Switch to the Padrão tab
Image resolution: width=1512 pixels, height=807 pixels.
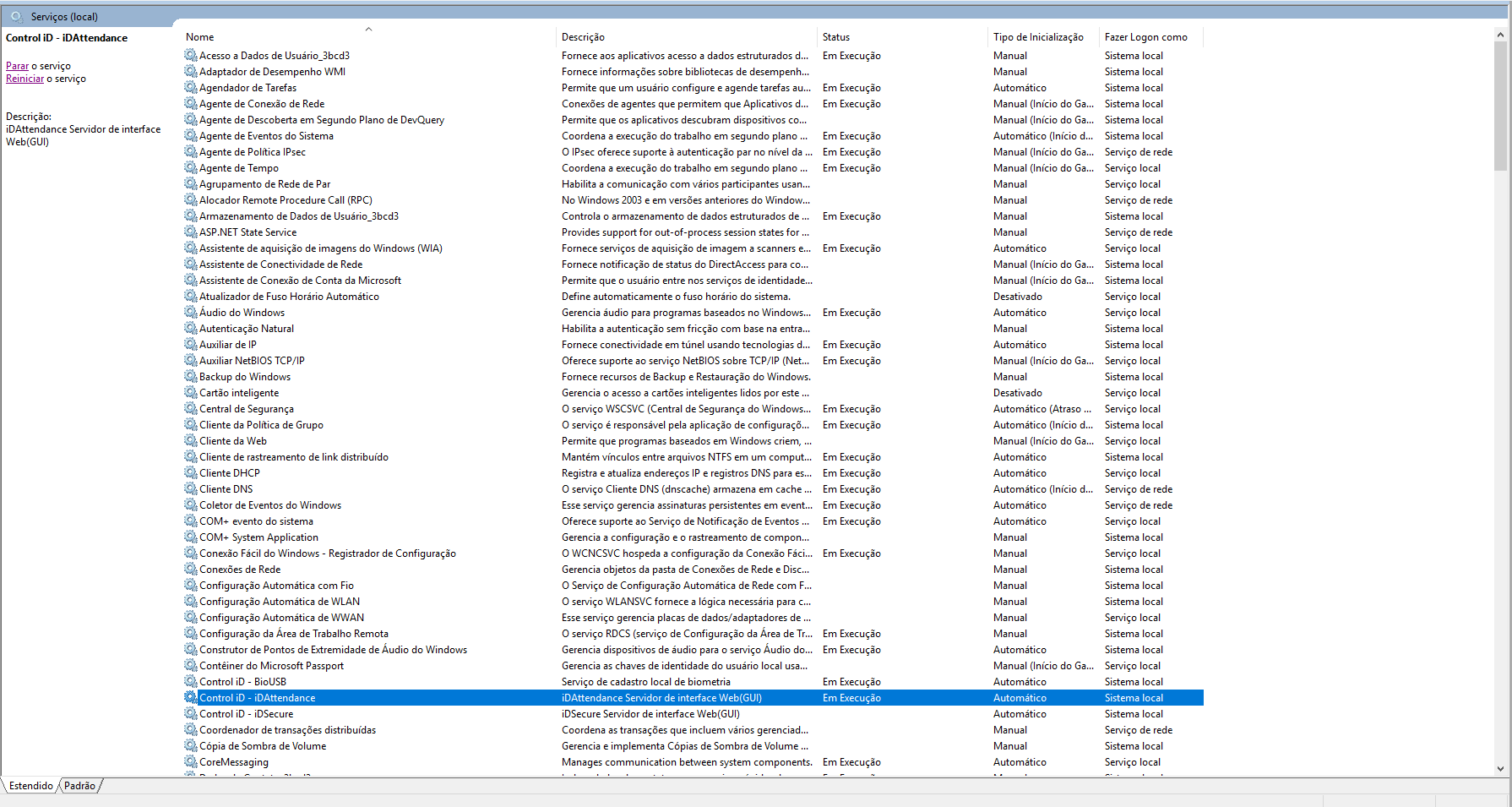point(79,786)
